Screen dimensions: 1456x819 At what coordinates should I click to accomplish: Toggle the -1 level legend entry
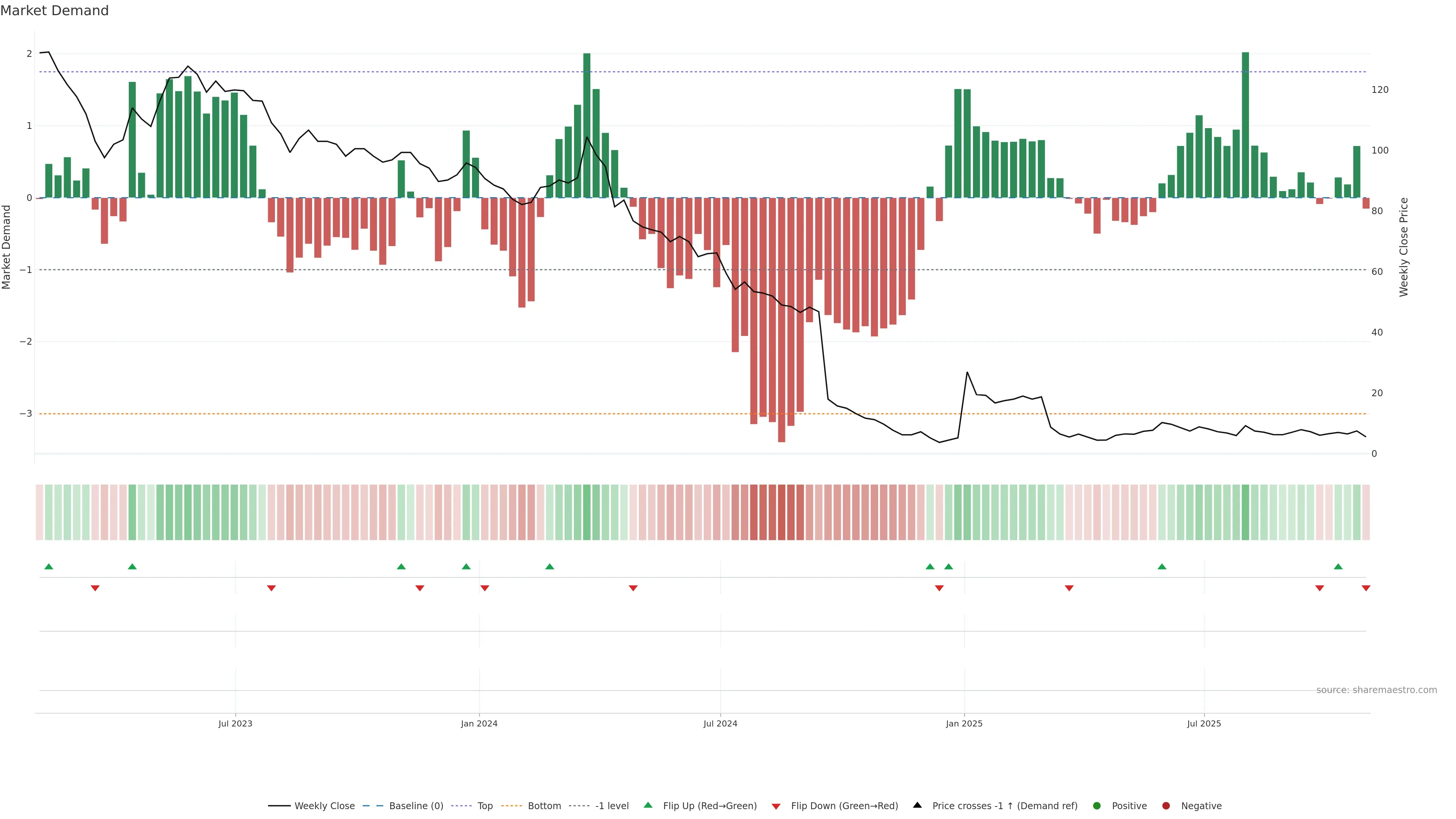pos(612,806)
